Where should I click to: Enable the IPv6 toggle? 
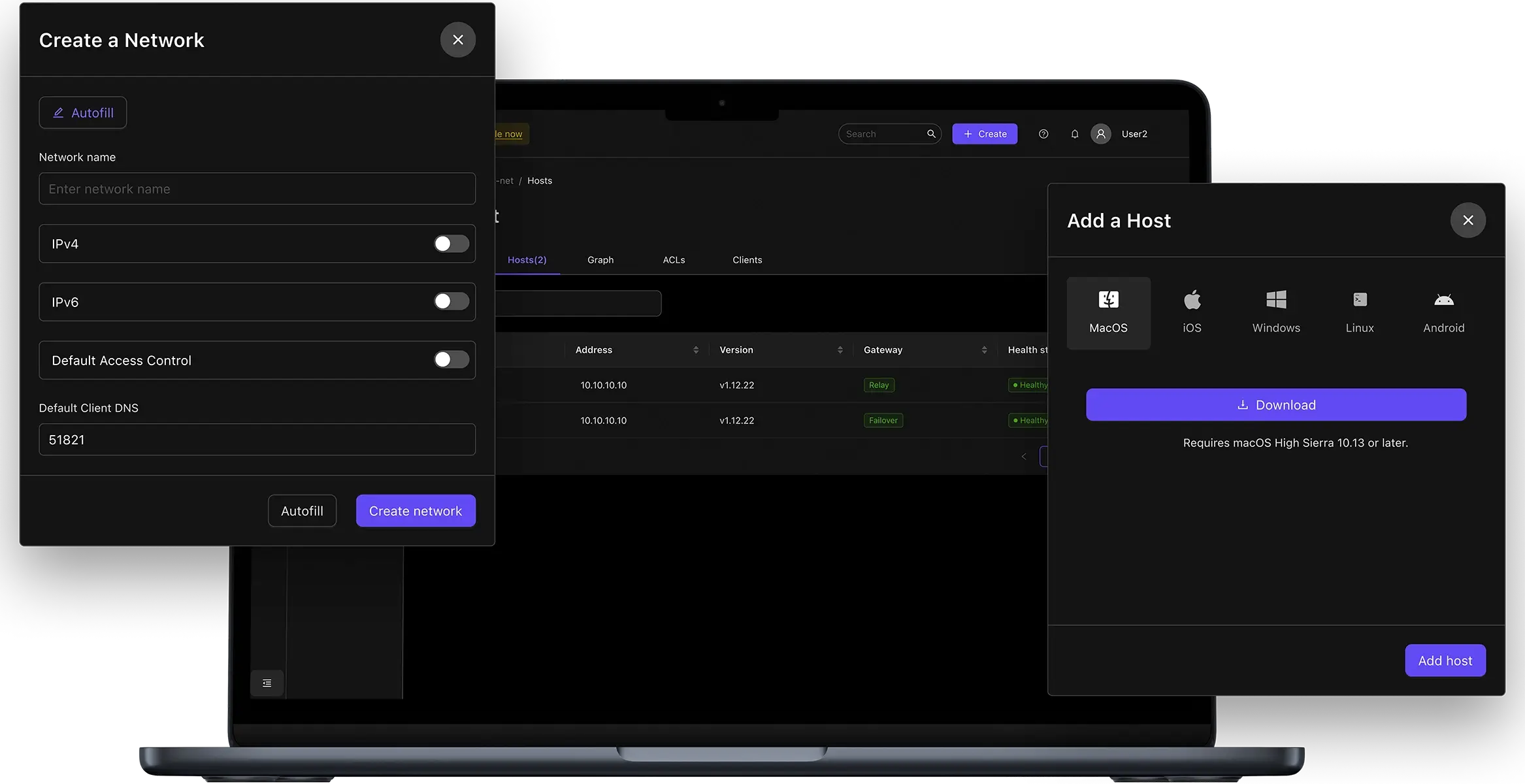451,302
